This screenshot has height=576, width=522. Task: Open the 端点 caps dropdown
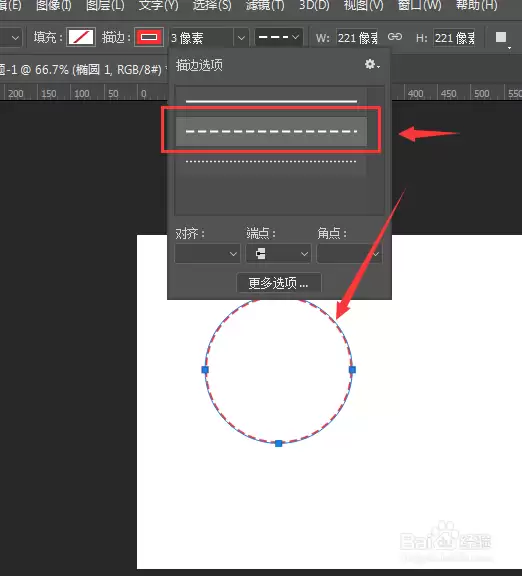[x=278, y=253]
